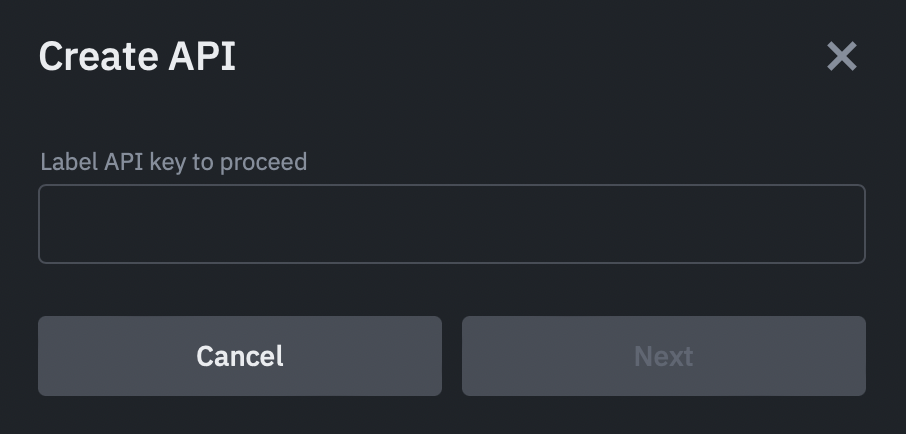906x434 pixels.
Task: Click the "Create API" dialog title
Action: (137, 56)
